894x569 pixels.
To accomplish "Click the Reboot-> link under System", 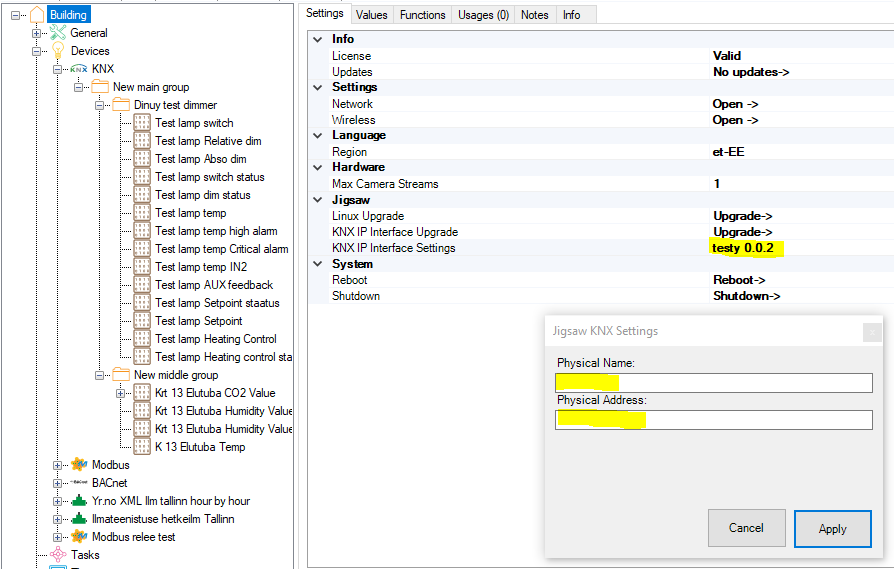I will click(739, 280).
